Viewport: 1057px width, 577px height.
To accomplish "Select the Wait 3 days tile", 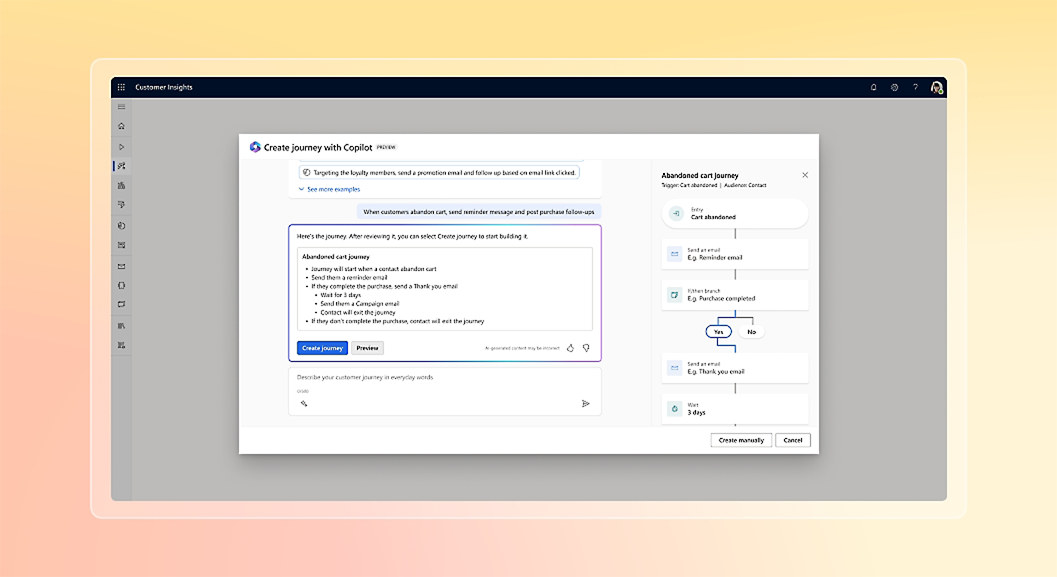I will 735,408.
